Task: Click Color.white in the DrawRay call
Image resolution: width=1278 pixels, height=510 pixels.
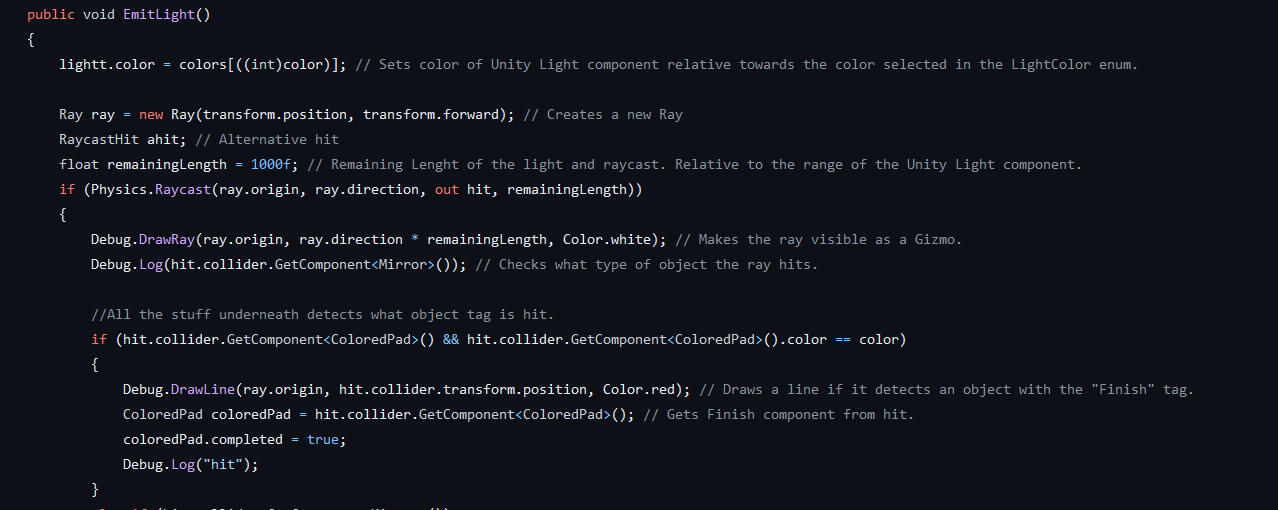Action: coord(619,240)
